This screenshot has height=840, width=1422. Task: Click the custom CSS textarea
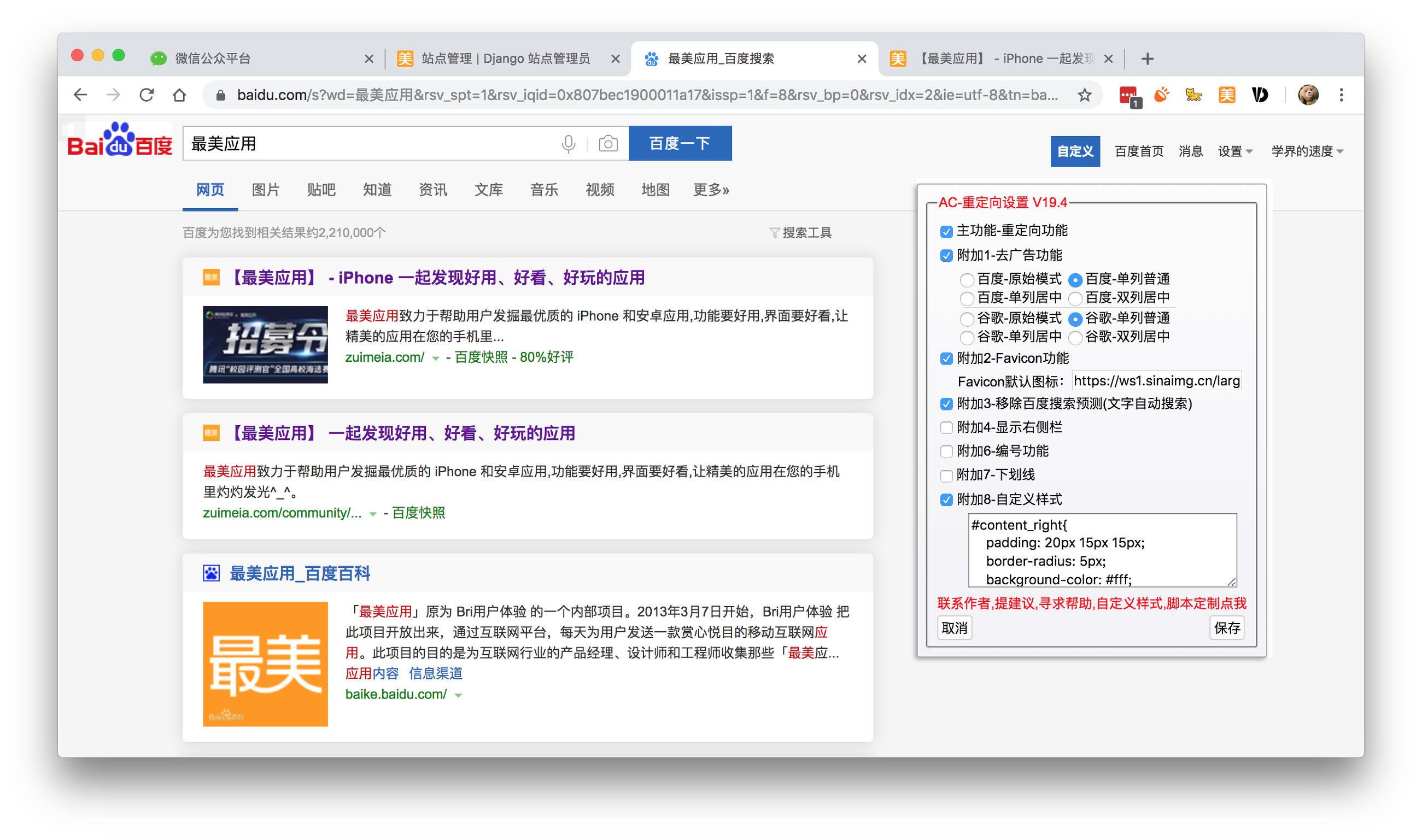1102,550
